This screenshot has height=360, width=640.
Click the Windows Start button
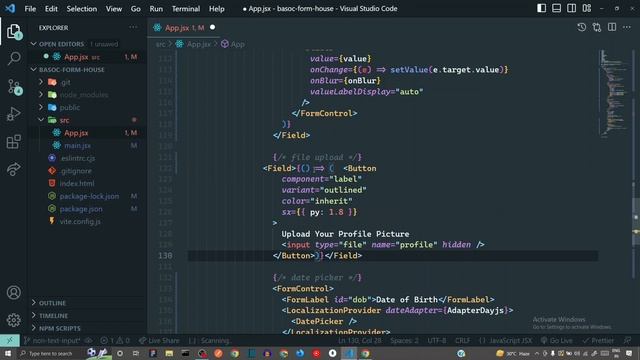tap(8, 353)
